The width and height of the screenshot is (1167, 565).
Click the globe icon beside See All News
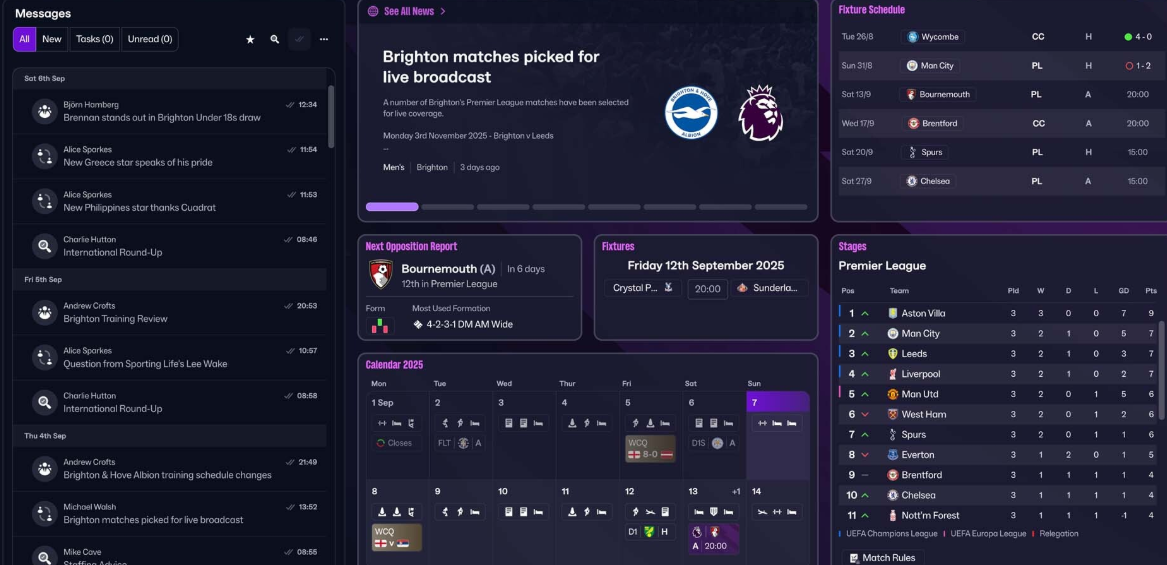click(373, 11)
